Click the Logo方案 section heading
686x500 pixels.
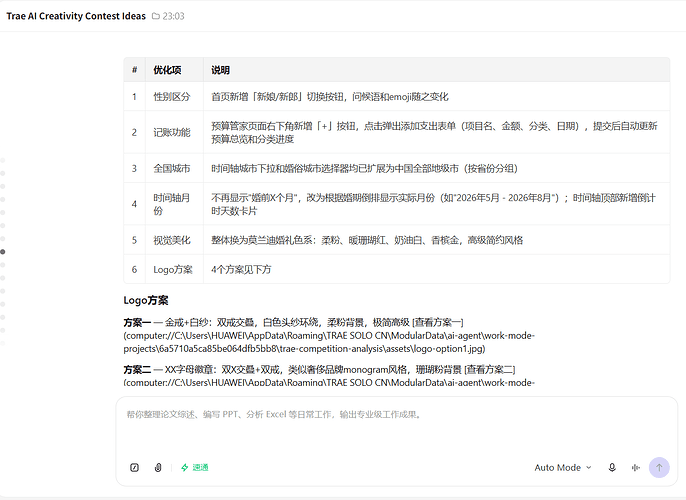(146, 301)
